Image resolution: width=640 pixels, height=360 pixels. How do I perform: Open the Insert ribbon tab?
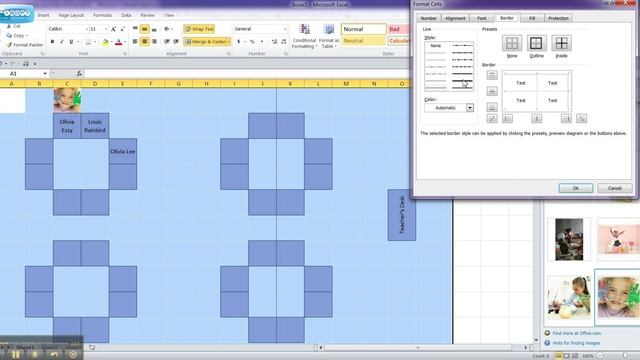coord(43,15)
